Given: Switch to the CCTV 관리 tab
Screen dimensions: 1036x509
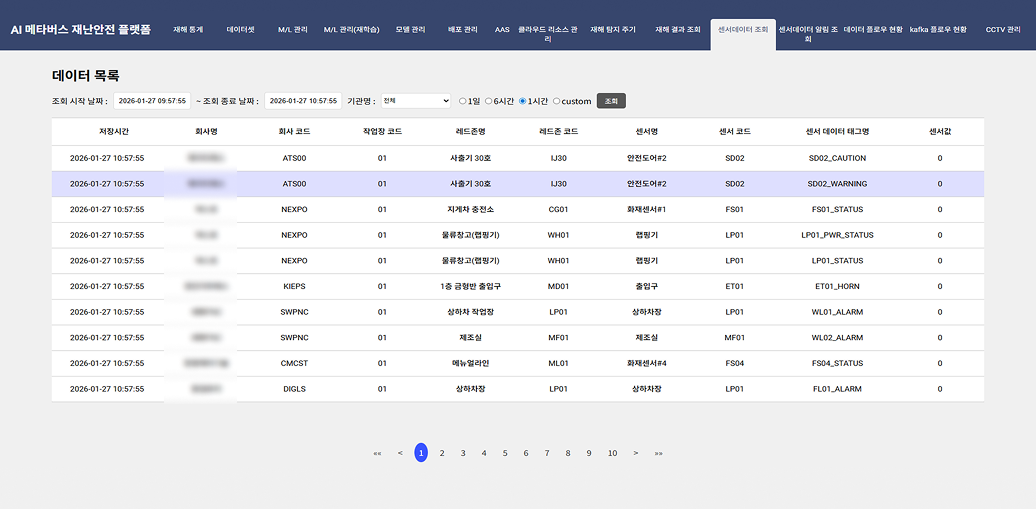Looking at the screenshot, I should tap(1003, 30).
